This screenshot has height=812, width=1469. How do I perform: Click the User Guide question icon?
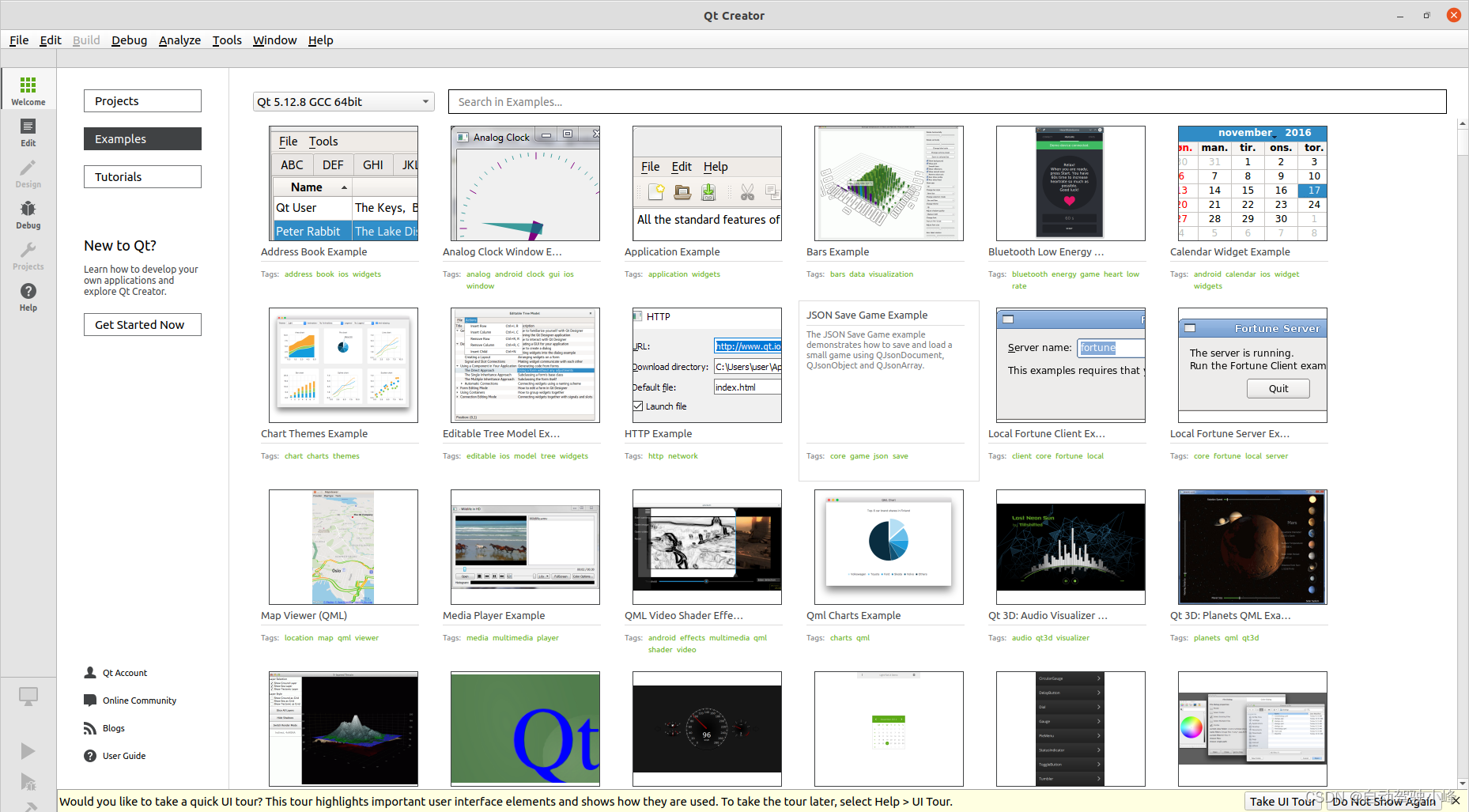(90, 756)
